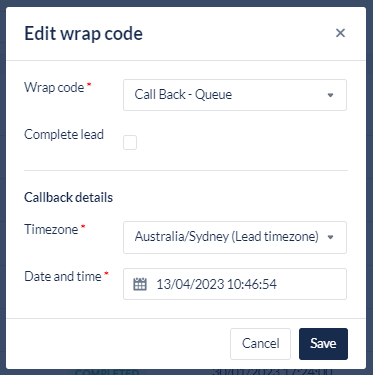This screenshot has height=375, width=373.
Task: Click the Timezone field label
Action: tap(51, 229)
